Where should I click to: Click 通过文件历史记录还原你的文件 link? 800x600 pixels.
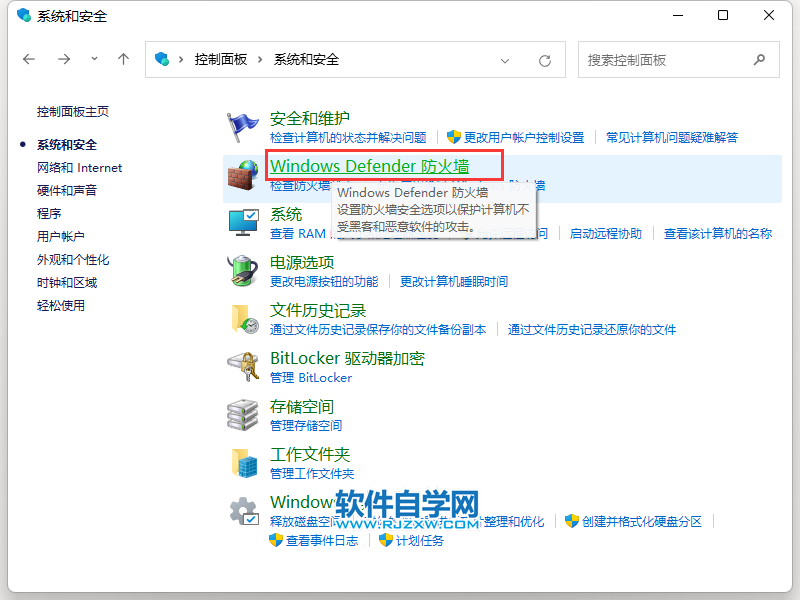tap(592, 330)
